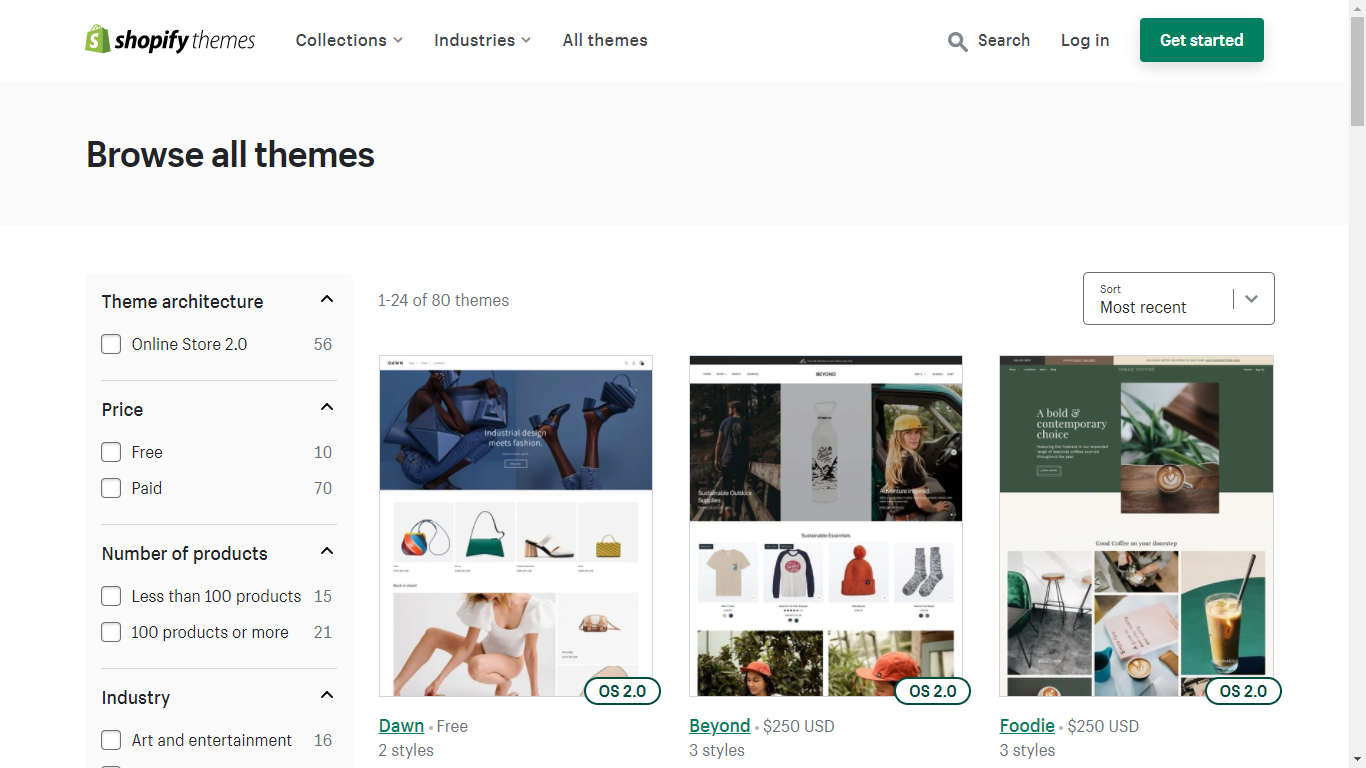Viewport: 1366px width, 768px height.
Task: Click the Number of products section title
Action: coord(185,553)
